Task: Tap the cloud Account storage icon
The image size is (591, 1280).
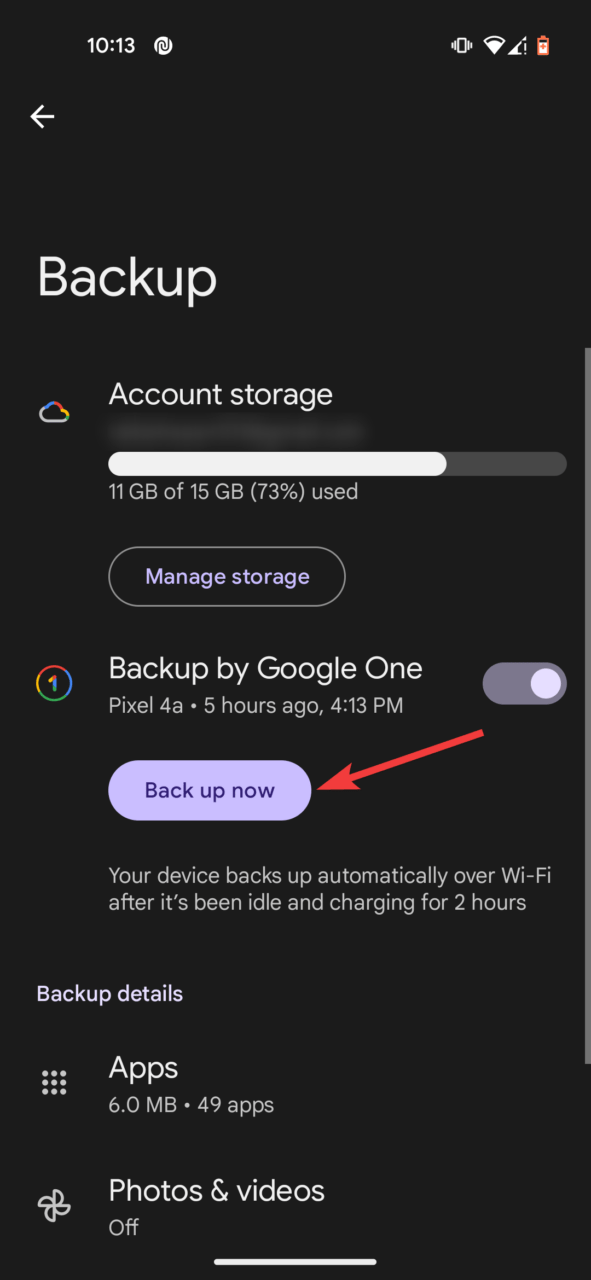Action: (x=54, y=410)
